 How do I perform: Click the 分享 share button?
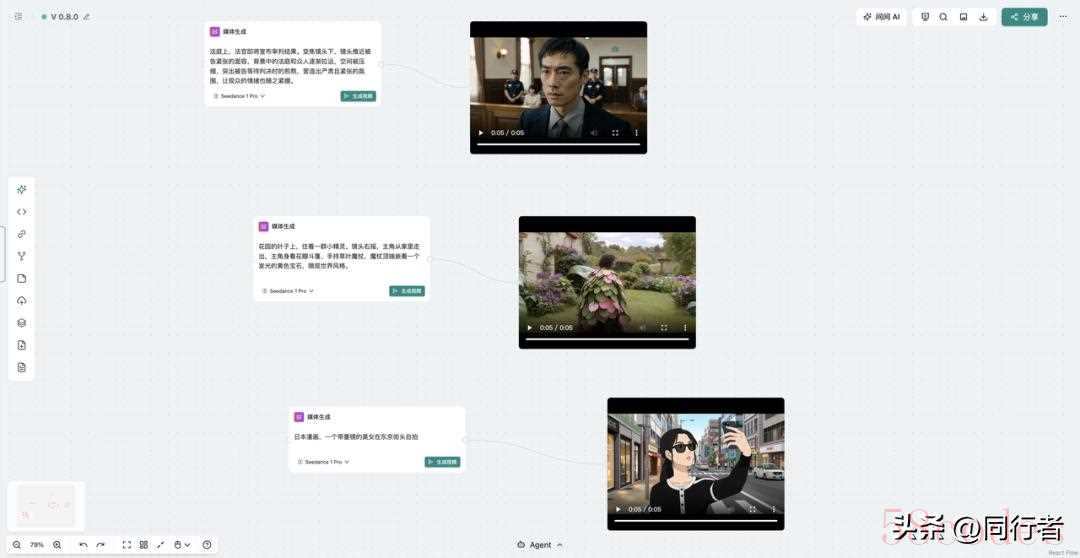(1024, 17)
